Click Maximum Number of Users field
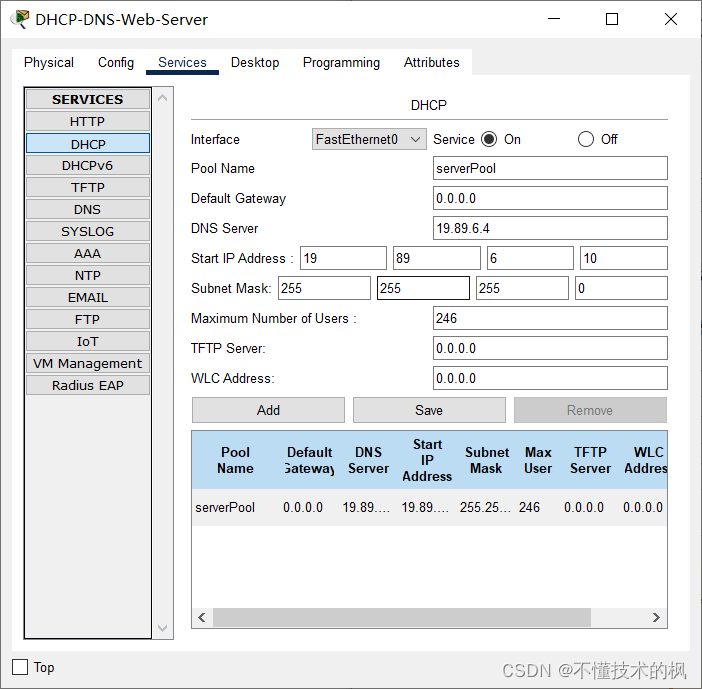 [550, 318]
